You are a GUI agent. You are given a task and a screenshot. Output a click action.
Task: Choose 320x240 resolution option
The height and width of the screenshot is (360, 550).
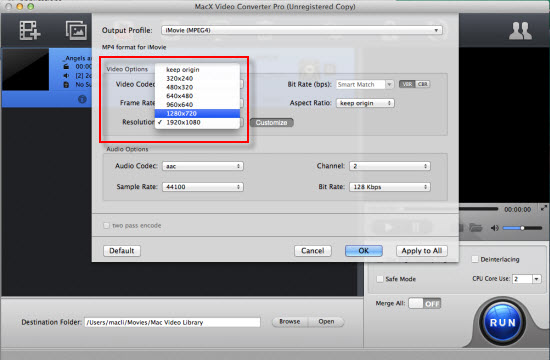coord(197,78)
